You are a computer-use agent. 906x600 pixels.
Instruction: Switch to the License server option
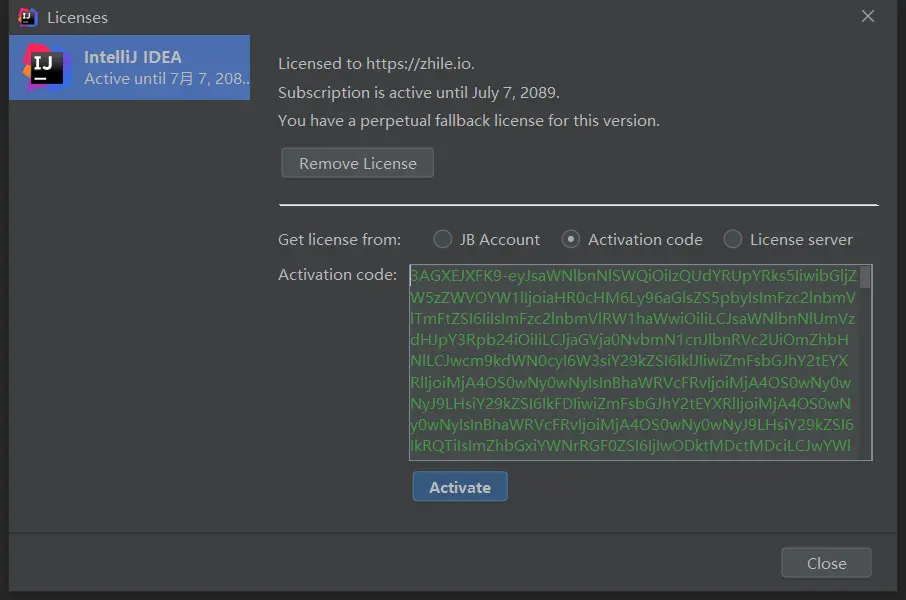733,239
